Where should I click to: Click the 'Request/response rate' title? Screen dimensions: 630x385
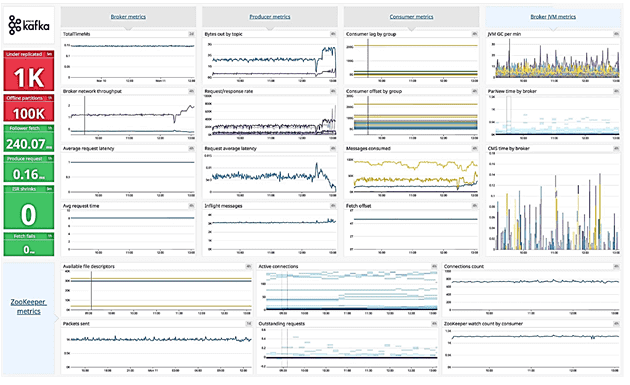pyautogui.click(x=229, y=92)
